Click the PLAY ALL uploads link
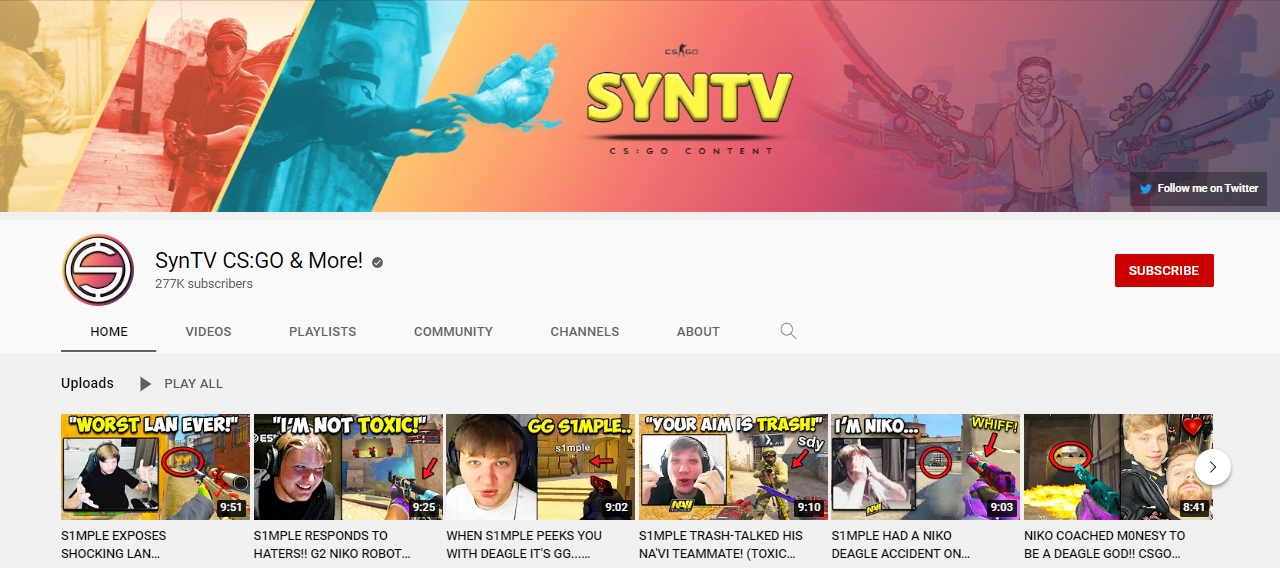Image resolution: width=1280 pixels, height=568 pixels. [193, 384]
